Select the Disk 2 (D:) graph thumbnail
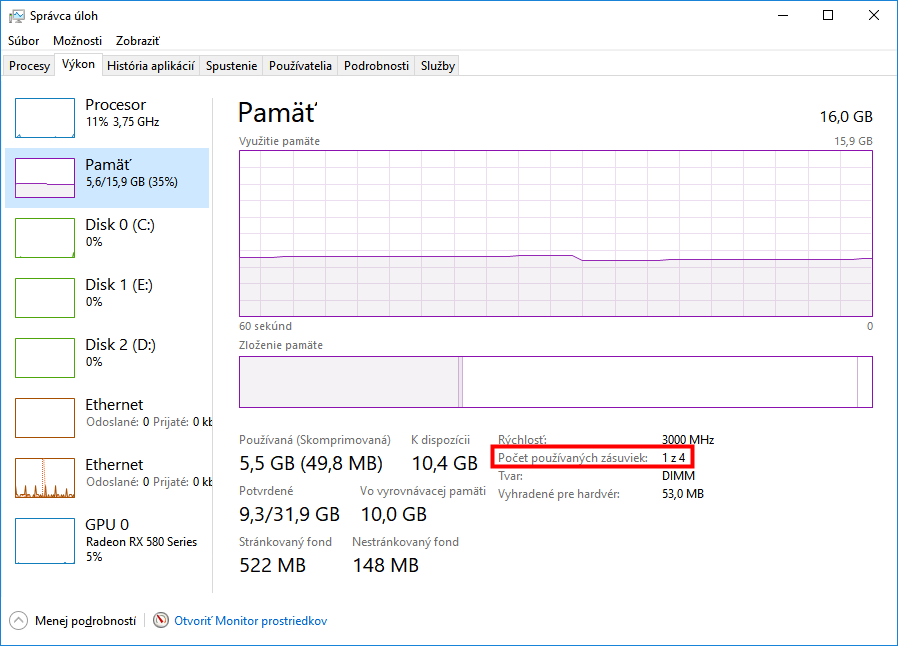This screenshot has height=646, width=898. [45, 358]
